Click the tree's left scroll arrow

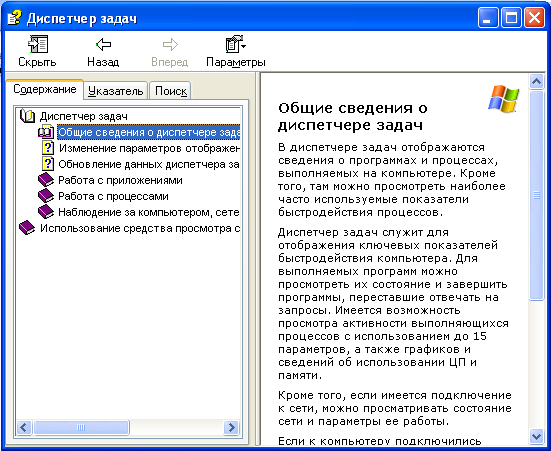24,427
